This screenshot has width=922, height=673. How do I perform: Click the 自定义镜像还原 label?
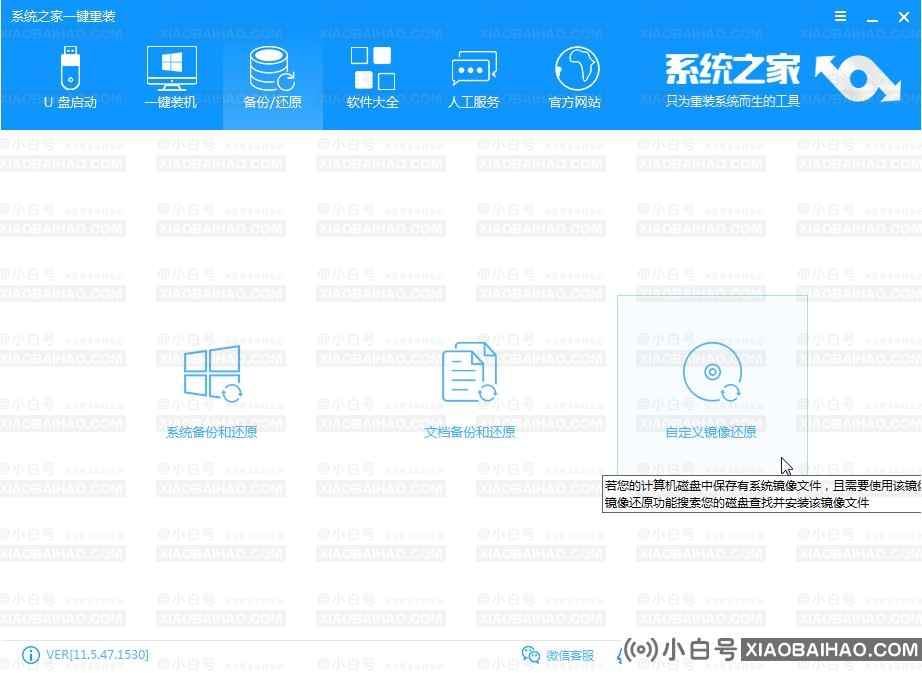(x=711, y=433)
